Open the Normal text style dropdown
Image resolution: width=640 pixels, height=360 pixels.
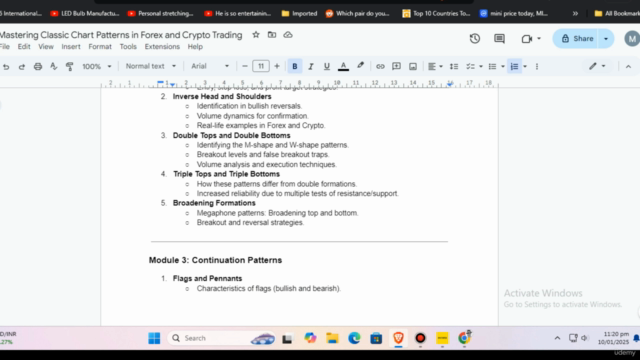coord(151,66)
